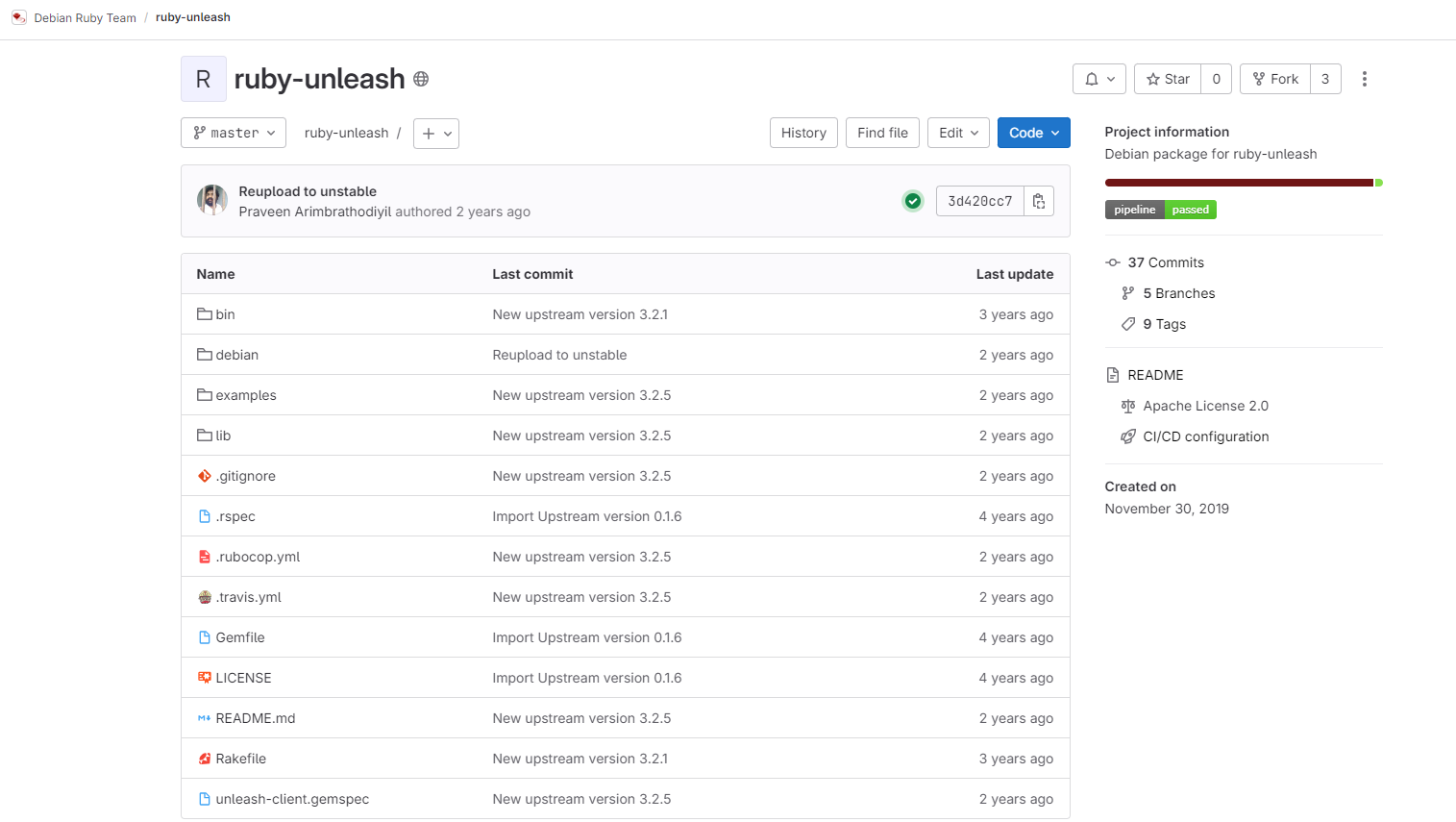Open the forks count 3
The image size is (1456, 822).
(1325, 79)
